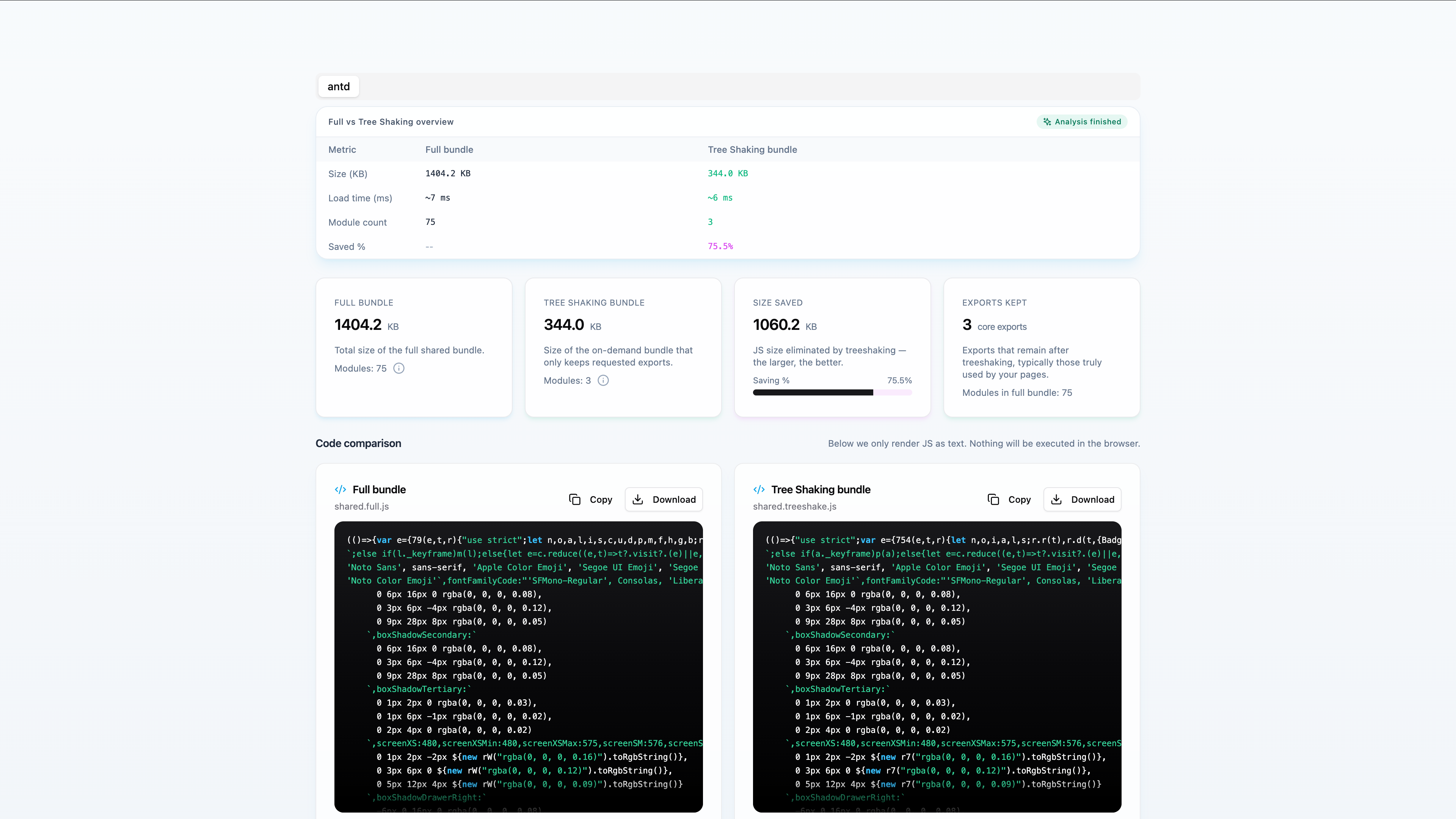Click the Full bundle copy icon
The width and height of the screenshot is (1456, 819).
[x=575, y=500]
